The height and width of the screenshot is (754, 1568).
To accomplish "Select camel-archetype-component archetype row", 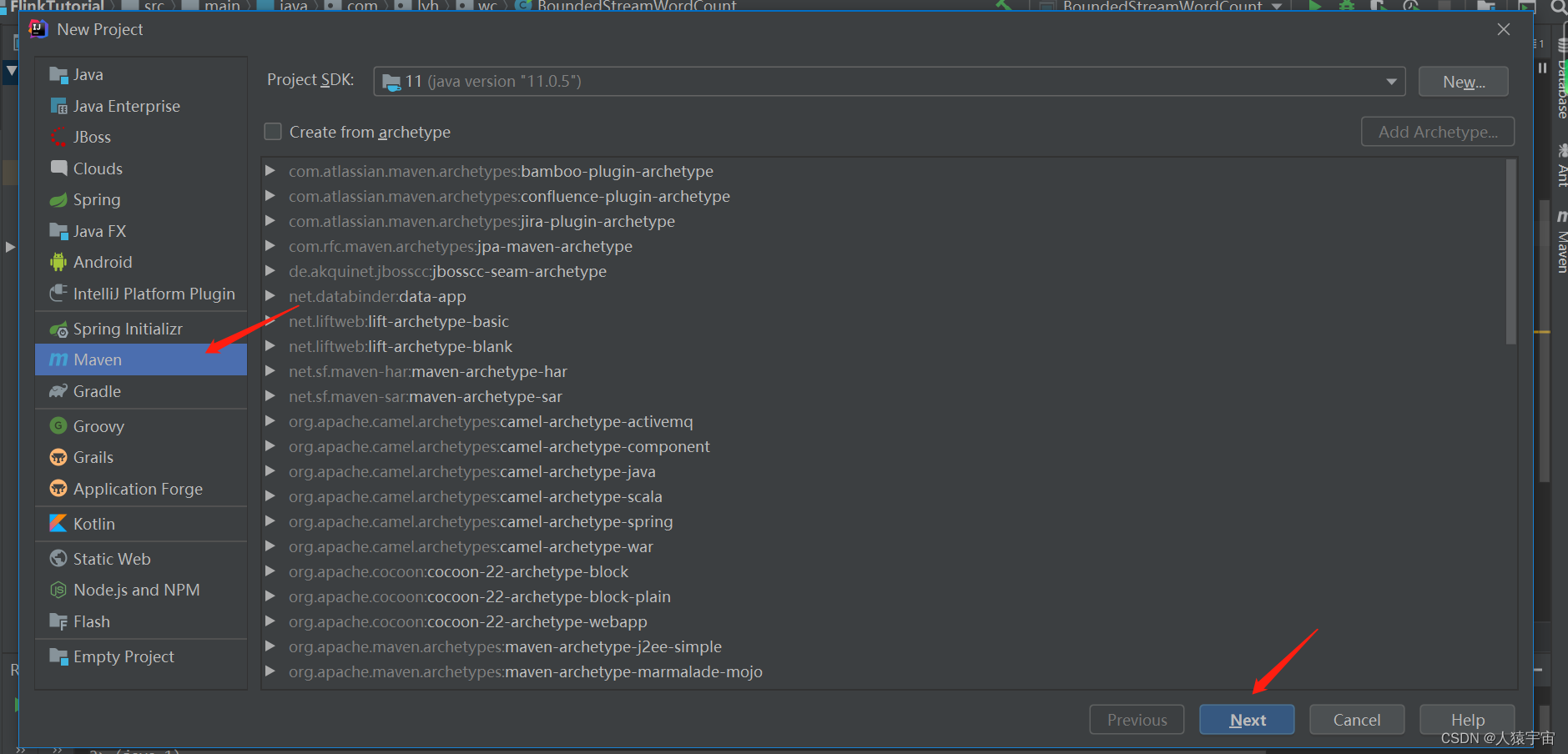I will (884, 446).
